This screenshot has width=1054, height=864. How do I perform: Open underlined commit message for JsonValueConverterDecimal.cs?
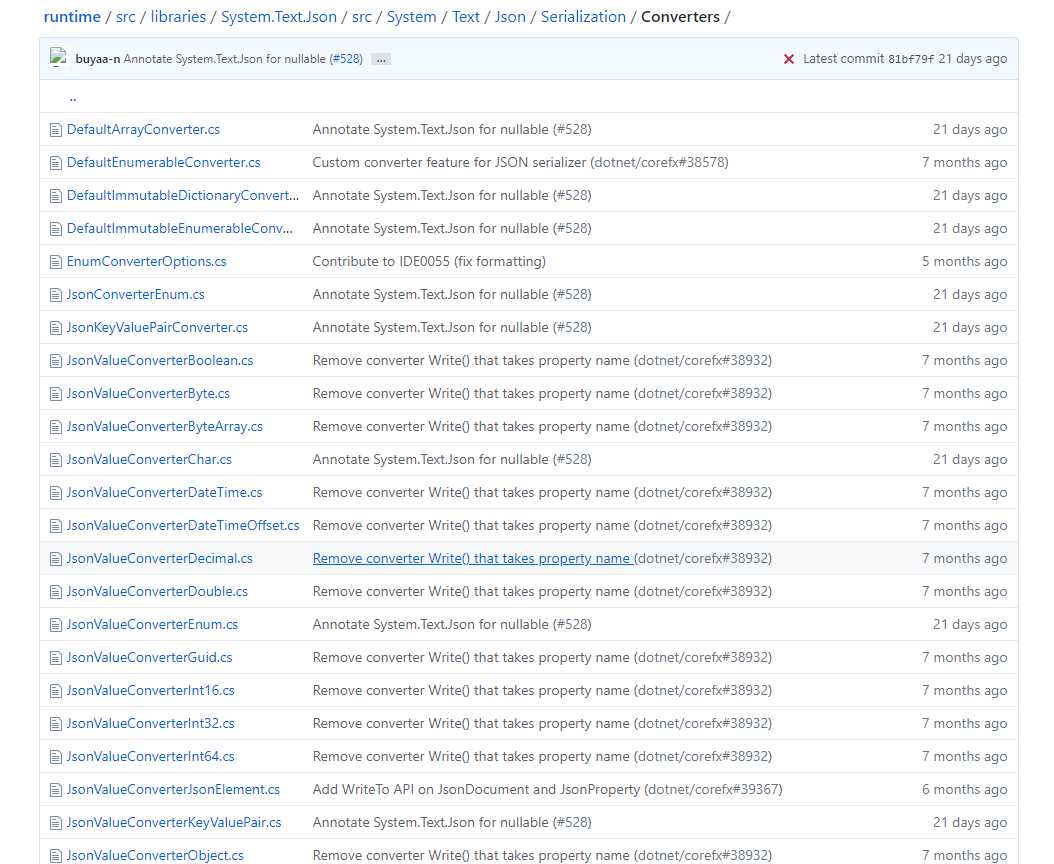tap(473, 558)
